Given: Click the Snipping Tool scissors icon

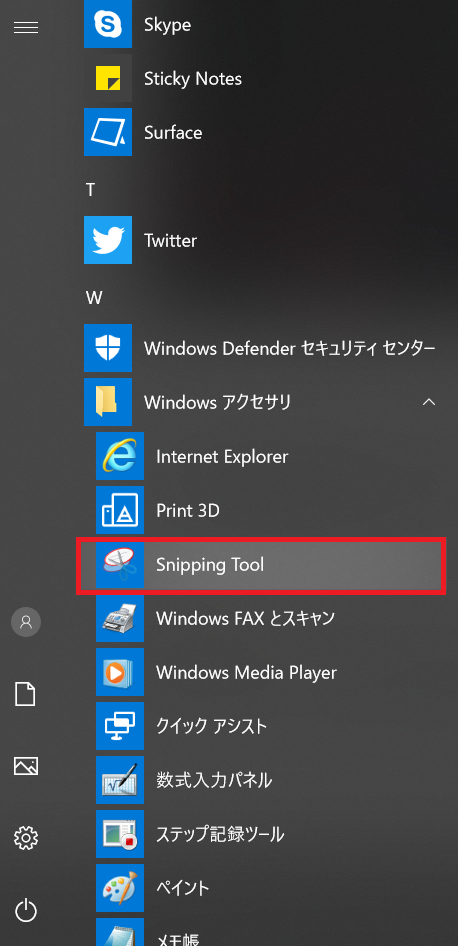Looking at the screenshot, I should click(x=120, y=564).
